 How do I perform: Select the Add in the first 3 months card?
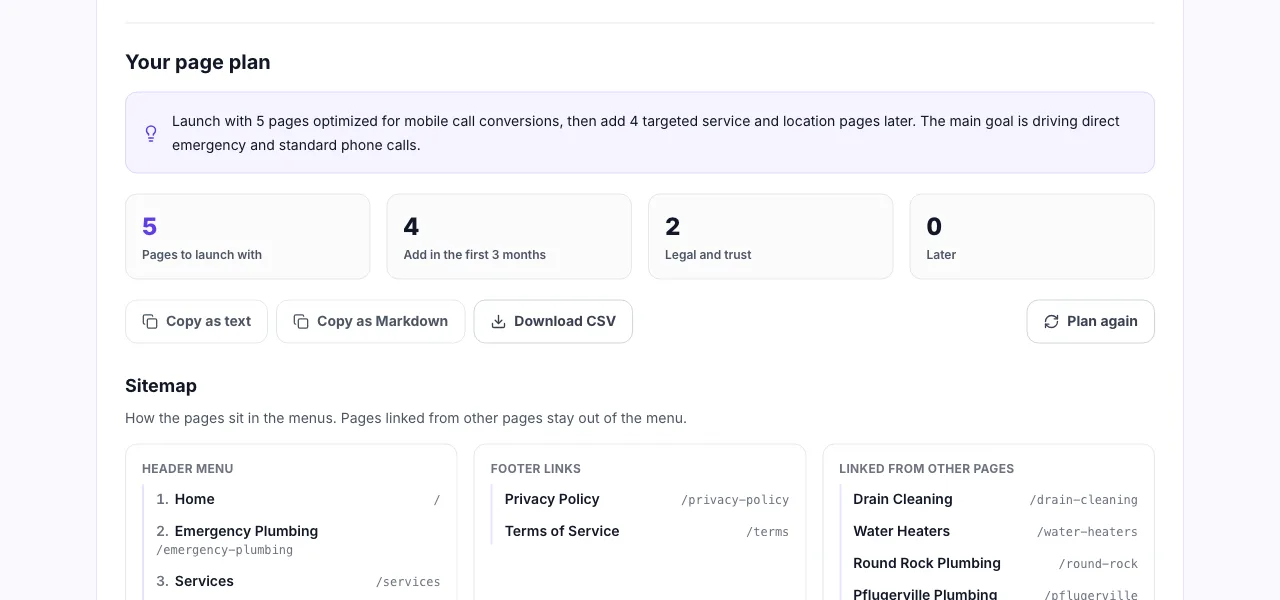pyautogui.click(x=509, y=237)
